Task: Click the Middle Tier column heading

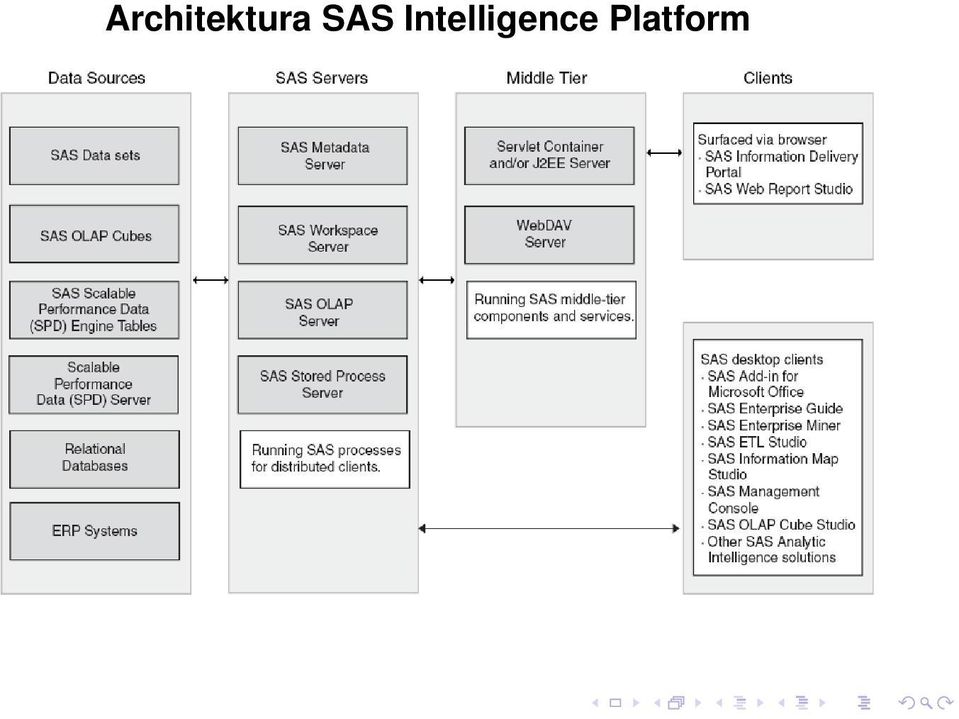Action: (x=547, y=78)
